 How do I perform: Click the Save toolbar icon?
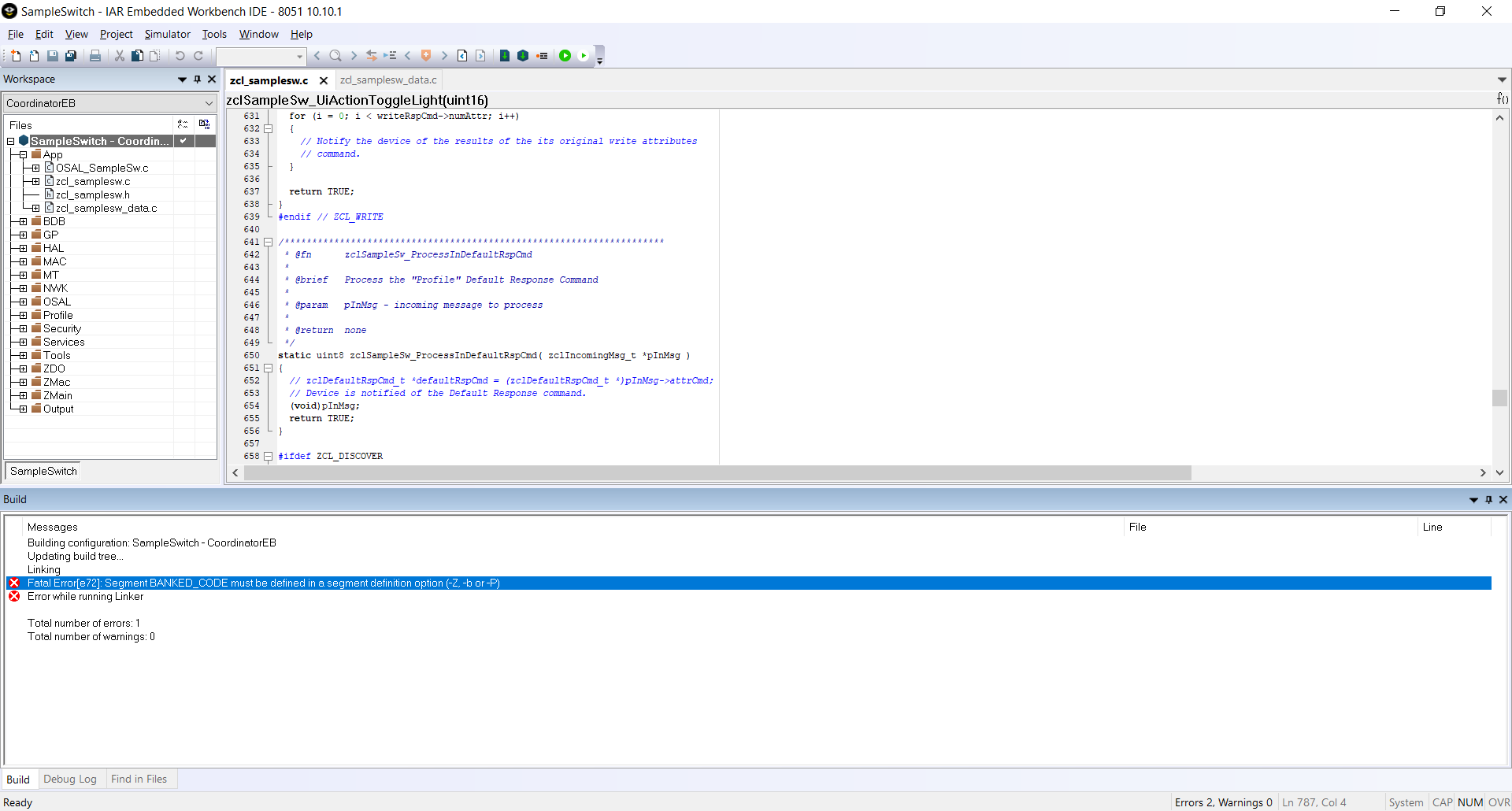click(x=52, y=56)
